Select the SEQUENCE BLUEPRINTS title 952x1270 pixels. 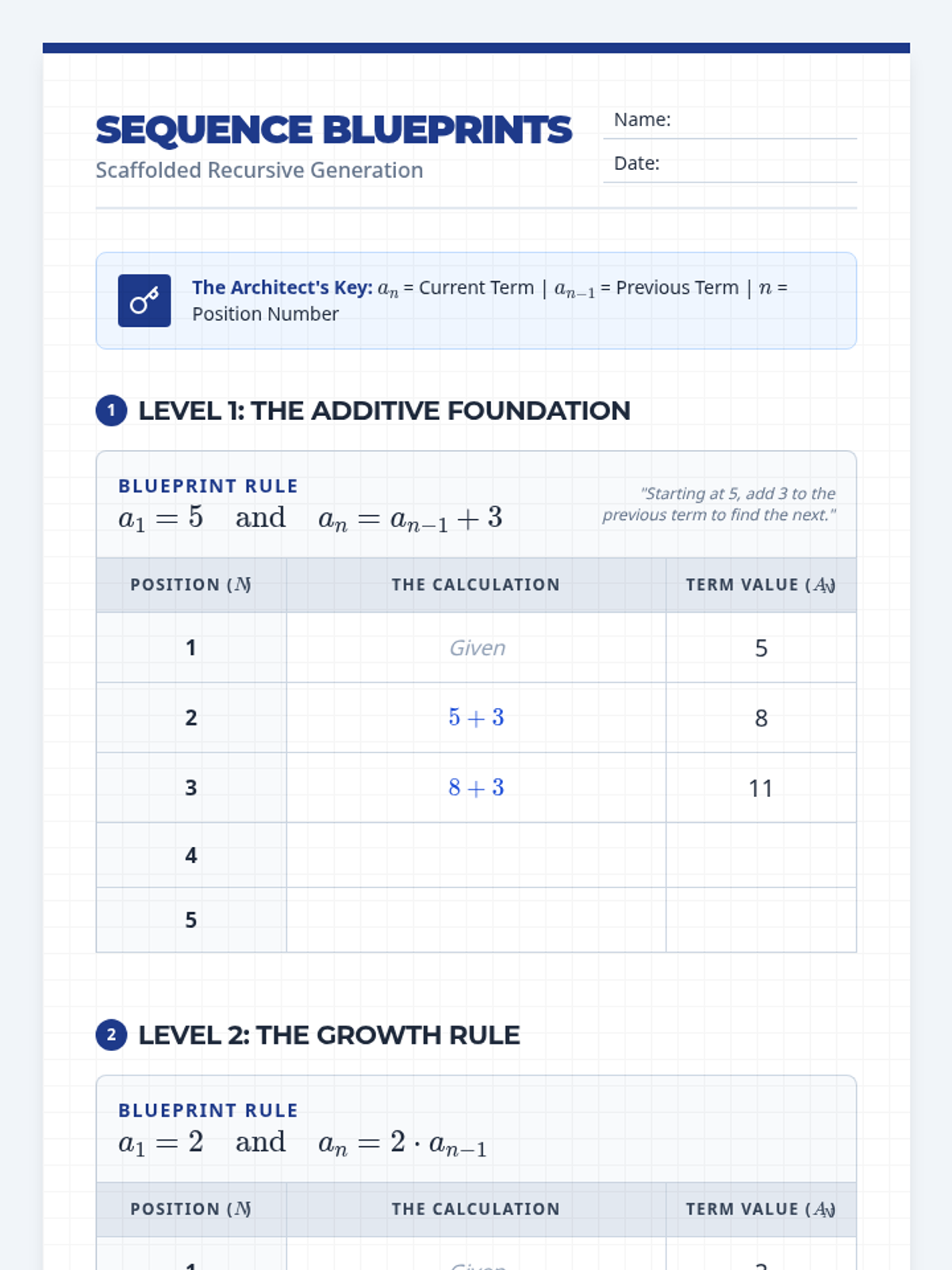333,130
